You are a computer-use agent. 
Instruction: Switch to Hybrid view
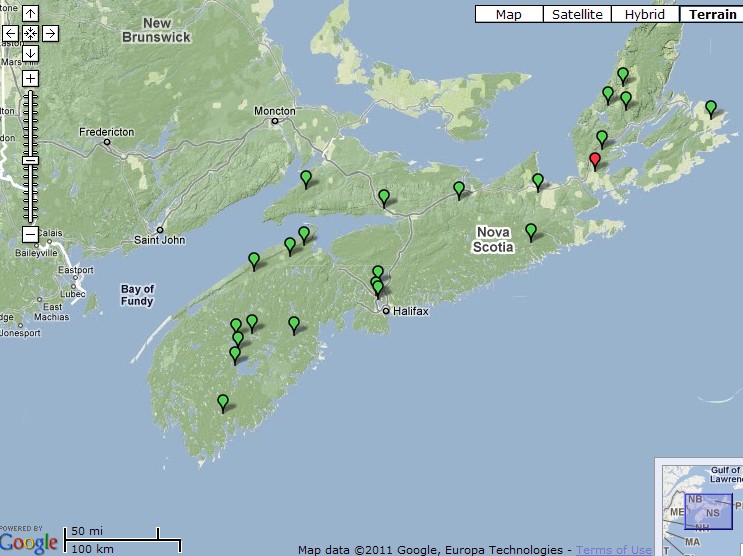(x=645, y=14)
